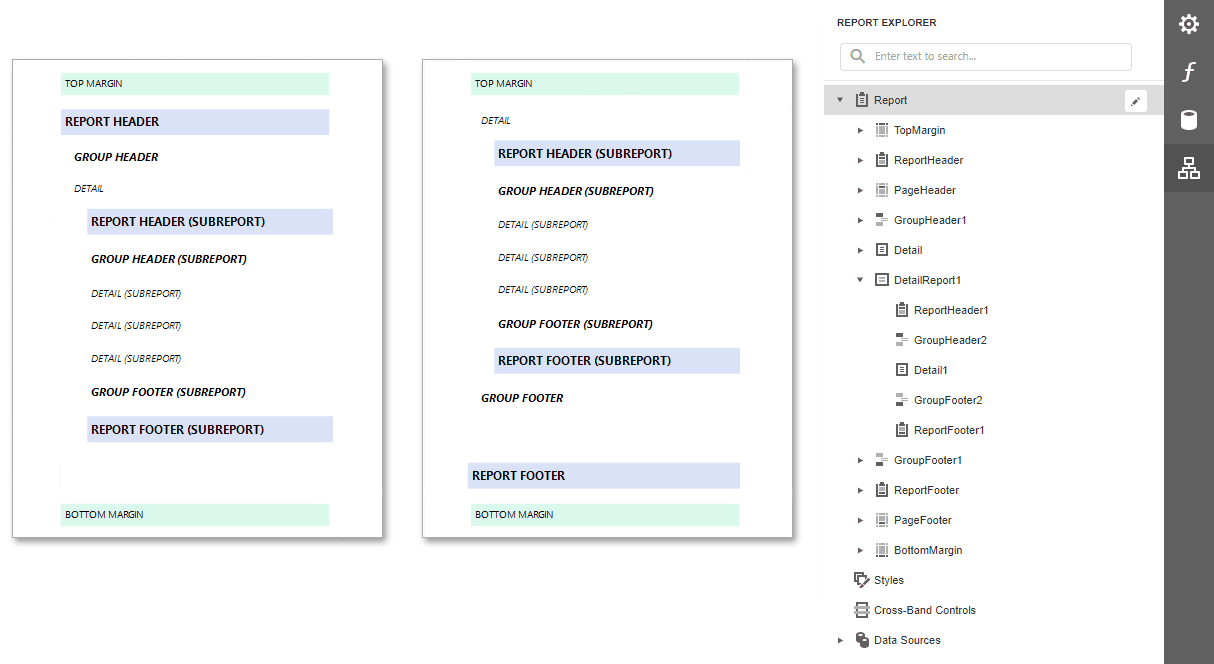Expand the GroupFooter1 node

coord(860,459)
